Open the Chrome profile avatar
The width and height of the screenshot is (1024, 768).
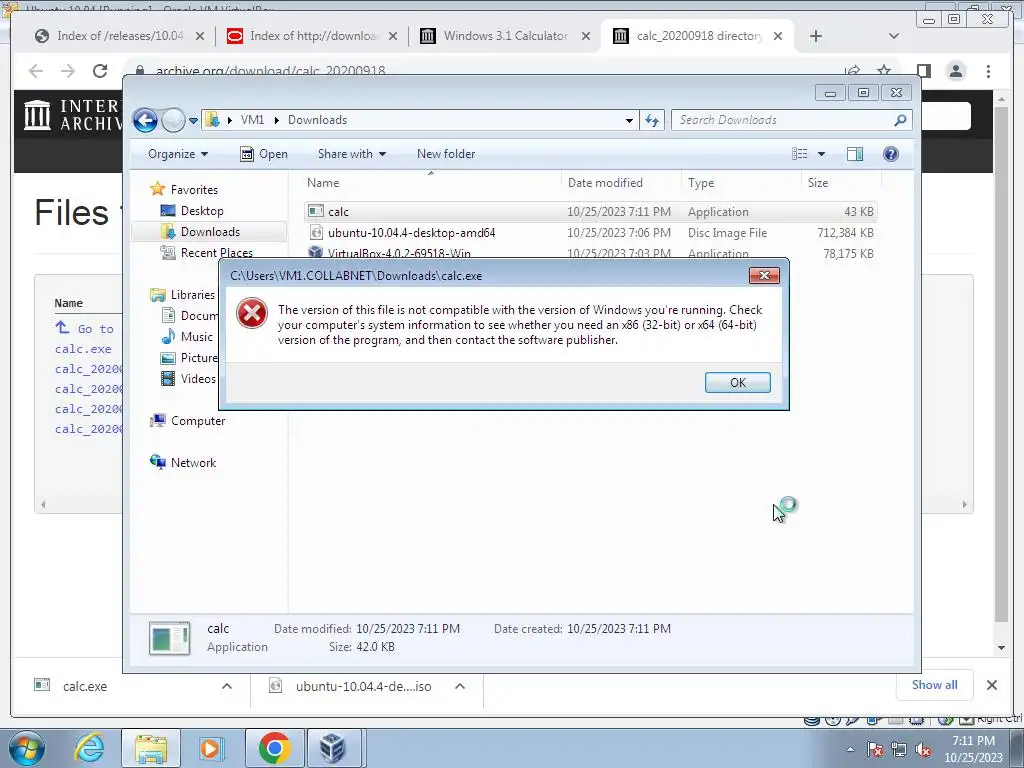pos(955,71)
